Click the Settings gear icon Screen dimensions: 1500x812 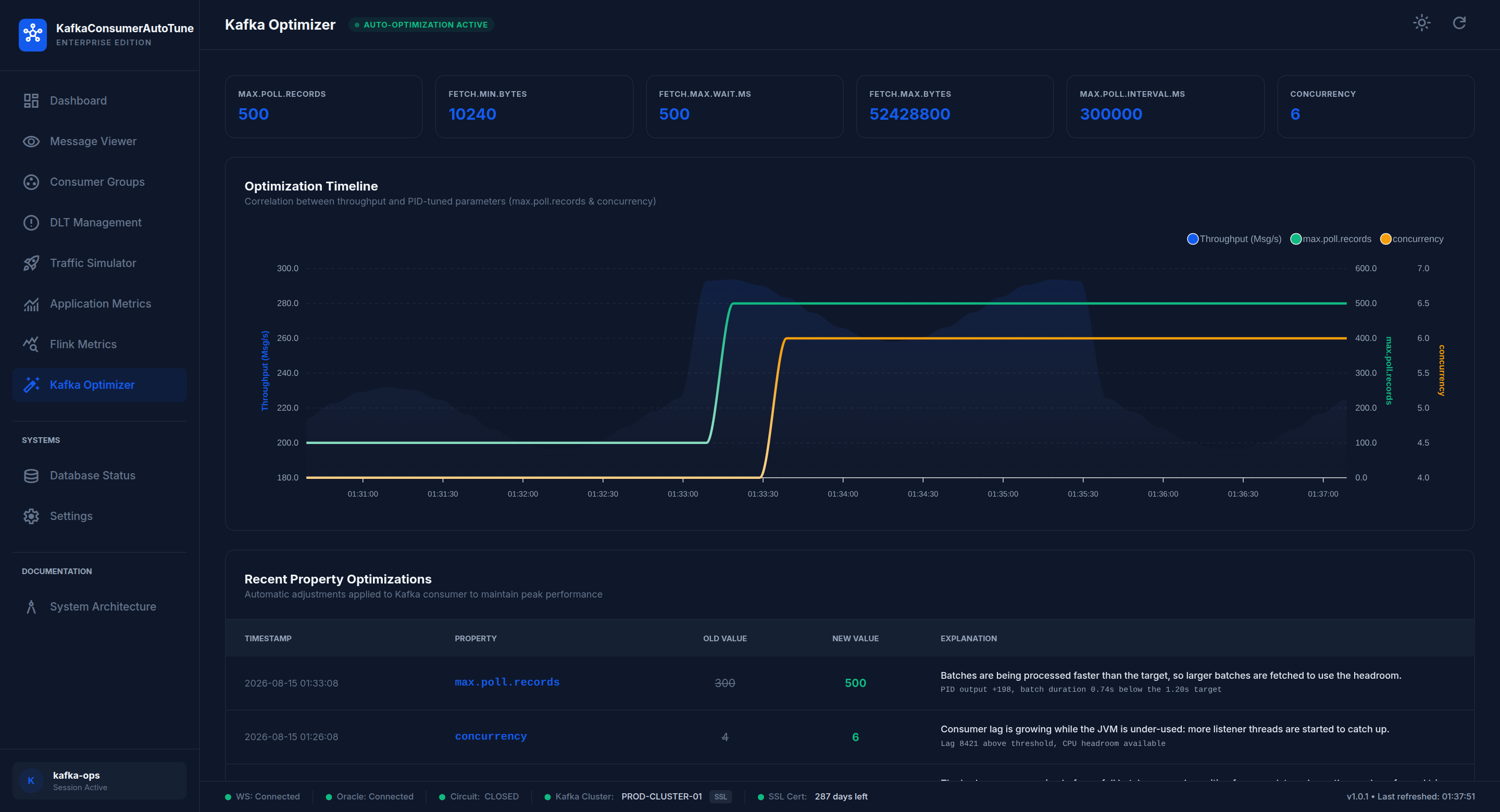(x=31, y=516)
